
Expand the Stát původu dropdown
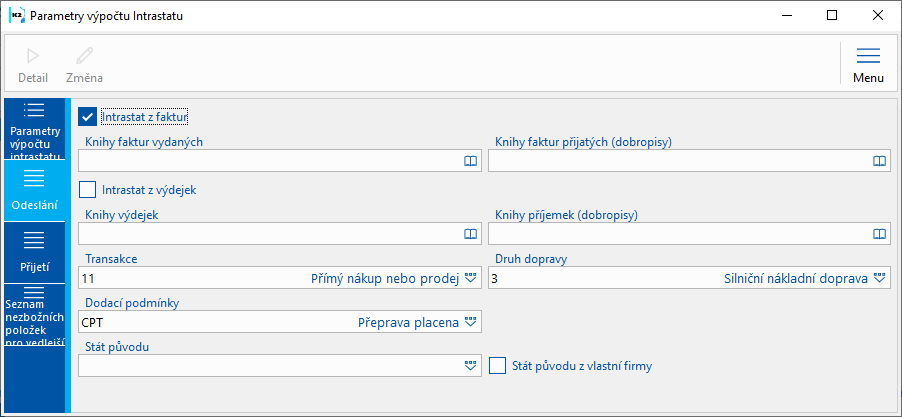[x=470, y=366]
